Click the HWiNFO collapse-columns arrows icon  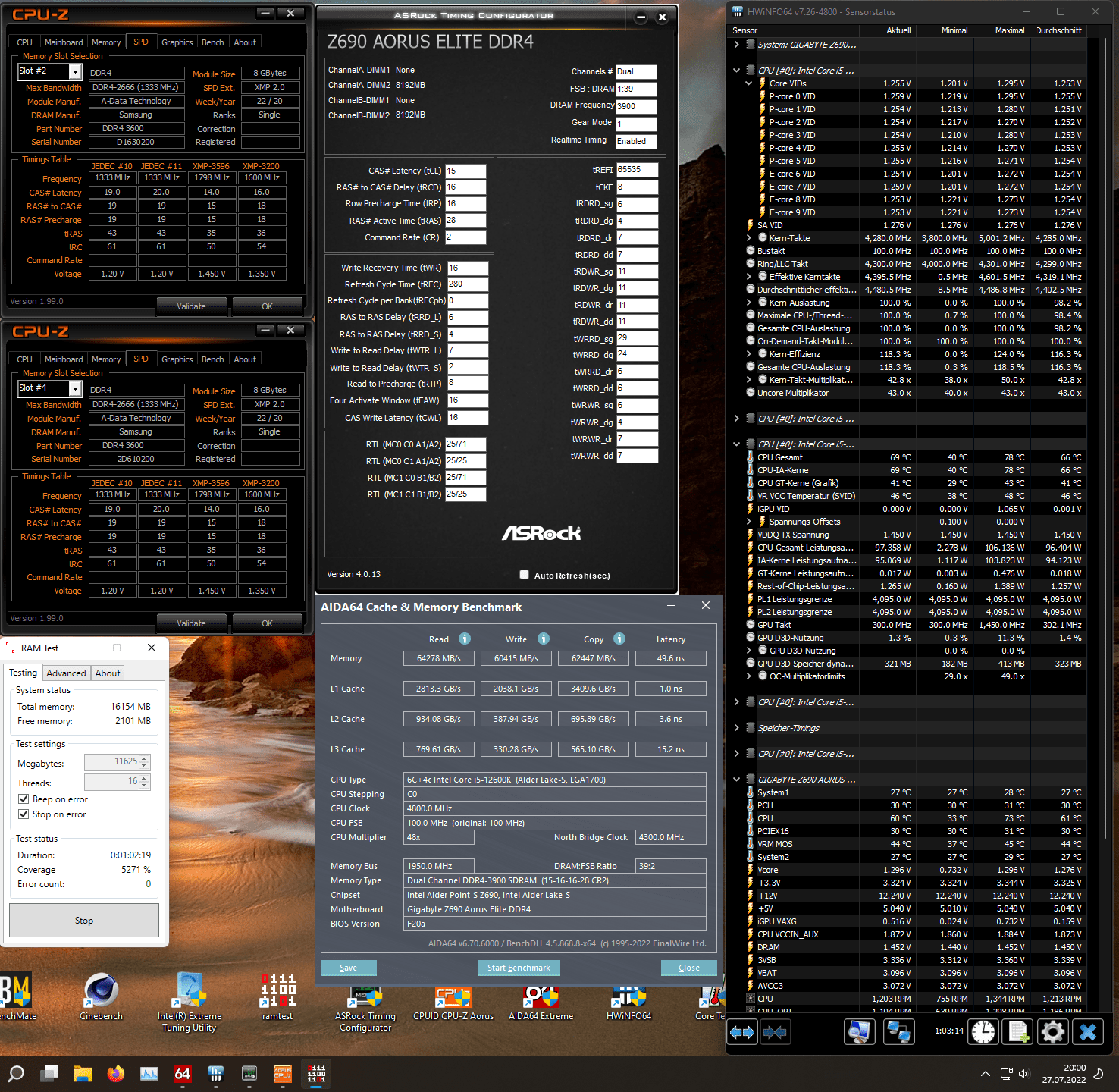(x=775, y=1032)
